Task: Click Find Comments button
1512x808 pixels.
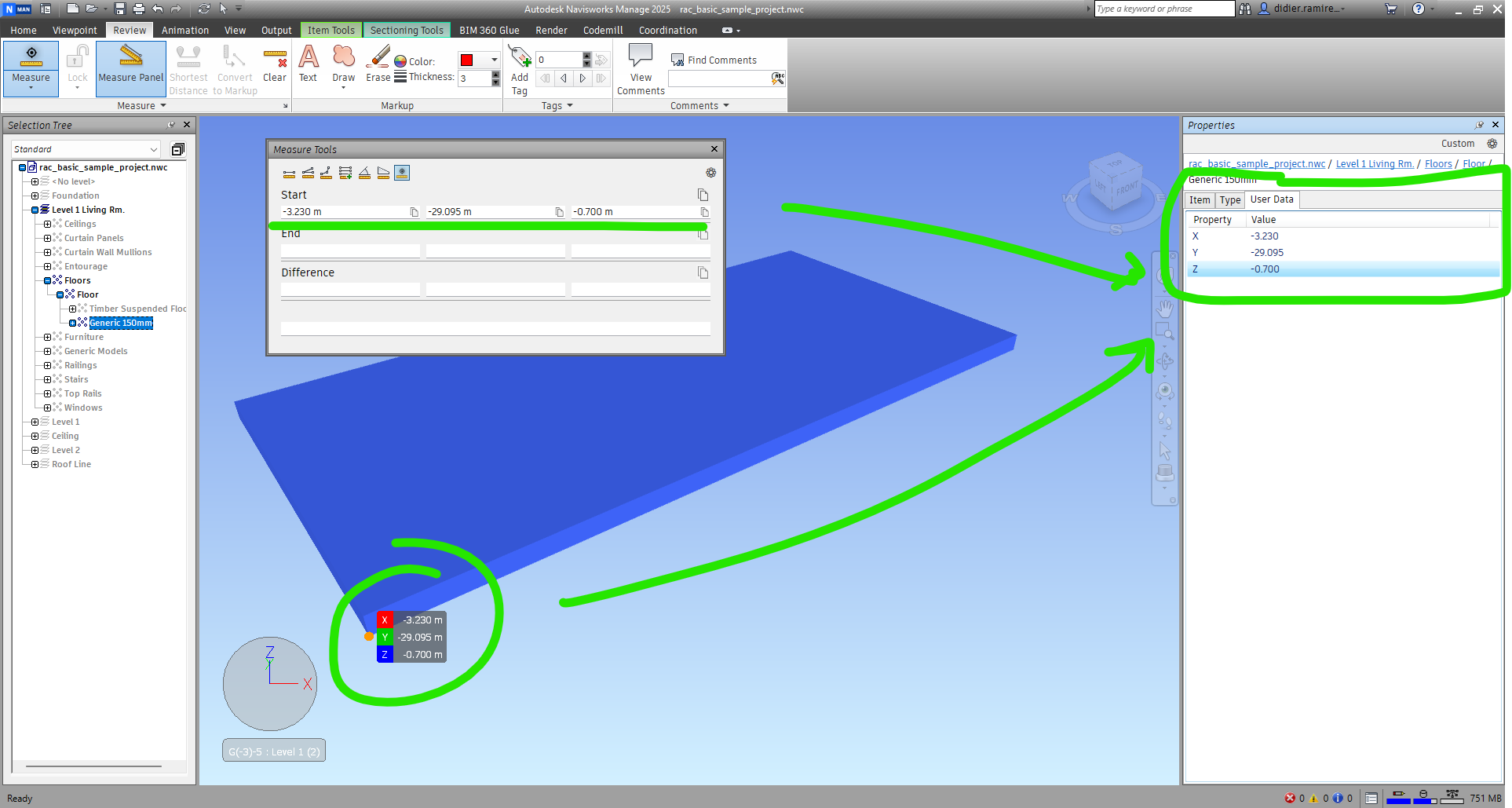Action: click(714, 60)
